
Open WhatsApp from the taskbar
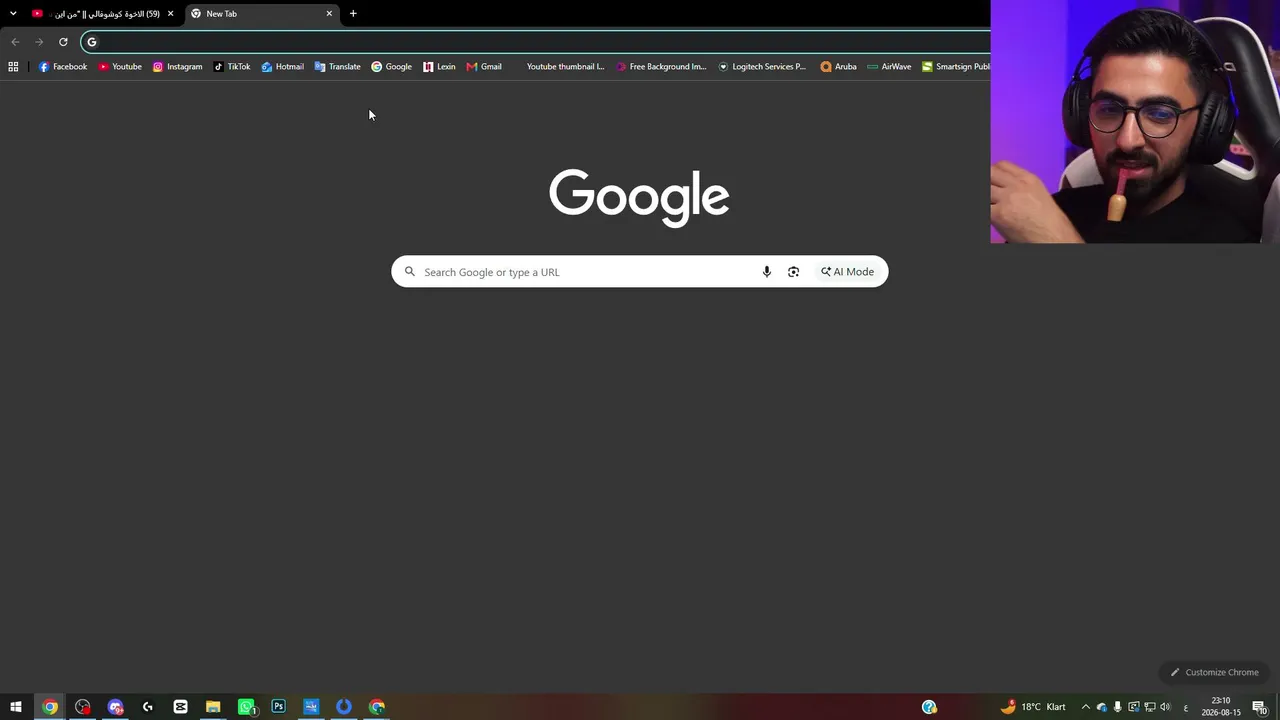tap(246, 707)
